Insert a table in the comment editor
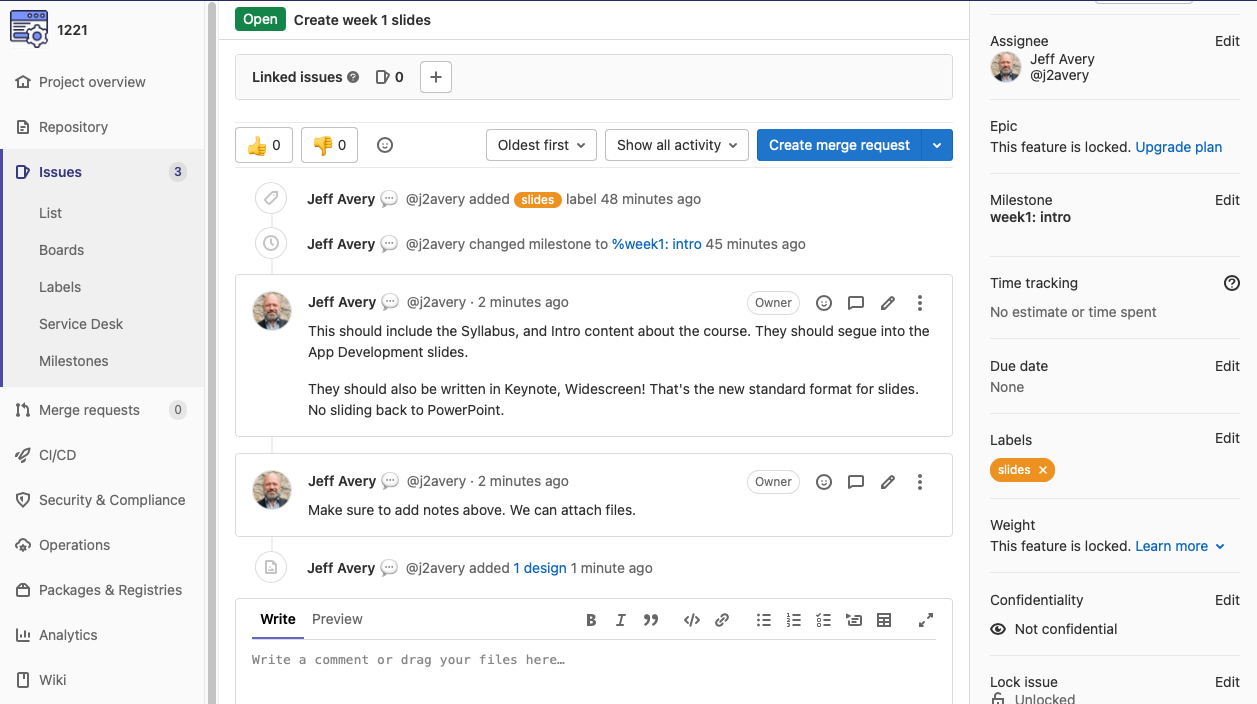1257x704 pixels. coord(884,620)
